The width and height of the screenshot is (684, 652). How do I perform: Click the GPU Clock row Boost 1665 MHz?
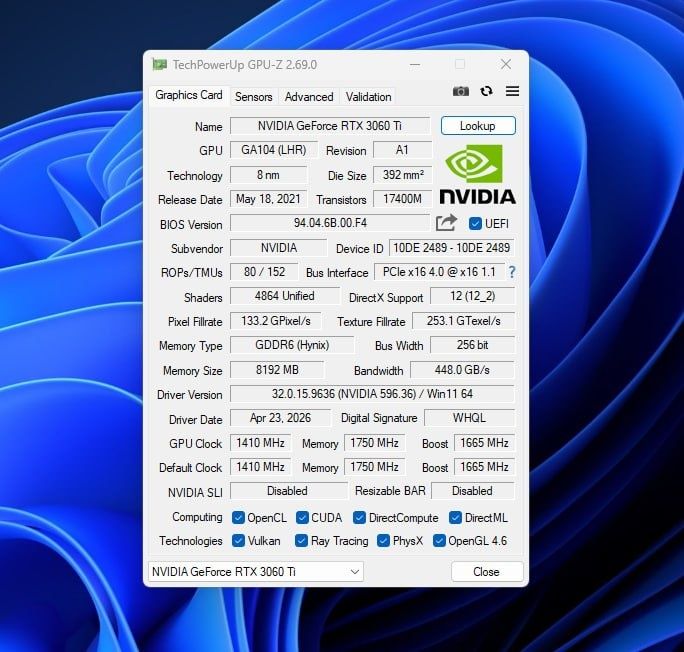tap(484, 443)
